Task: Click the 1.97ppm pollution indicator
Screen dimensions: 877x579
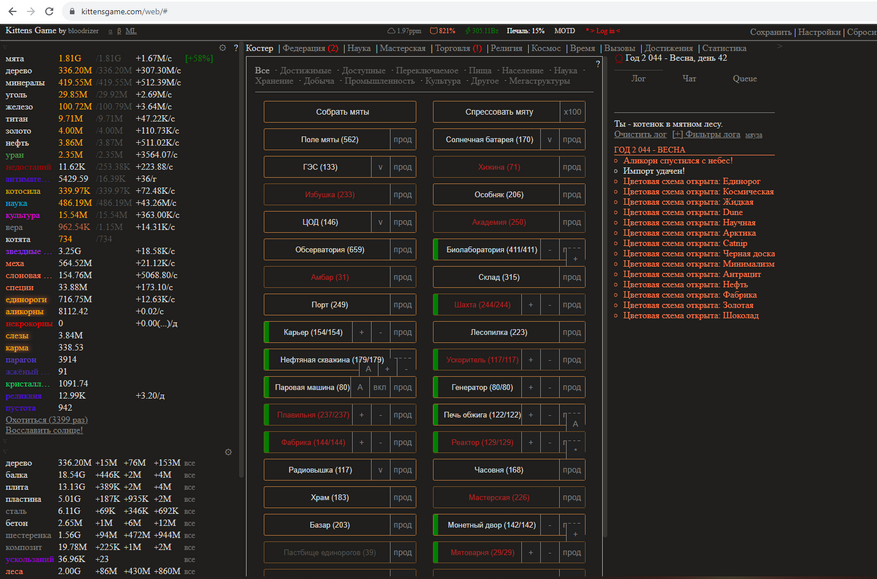Action: pyautogui.click(x=404, y=31)
